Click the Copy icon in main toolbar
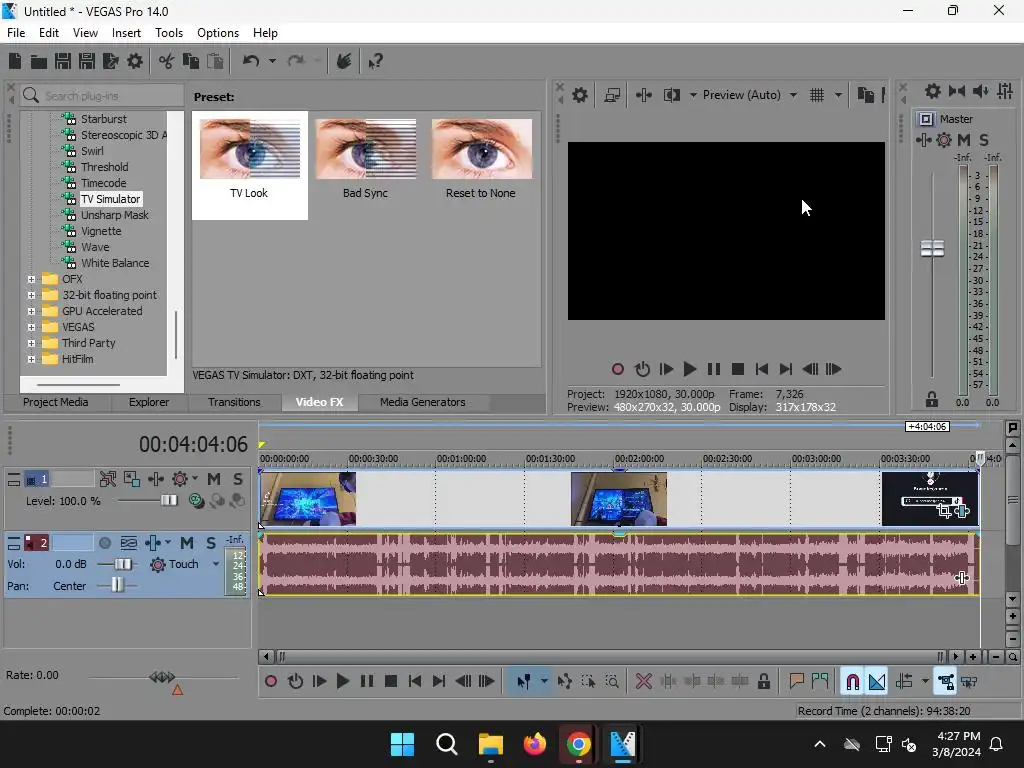Viewport: 1024px width, 768px height. pyautogui.click(x=191, y=61)
